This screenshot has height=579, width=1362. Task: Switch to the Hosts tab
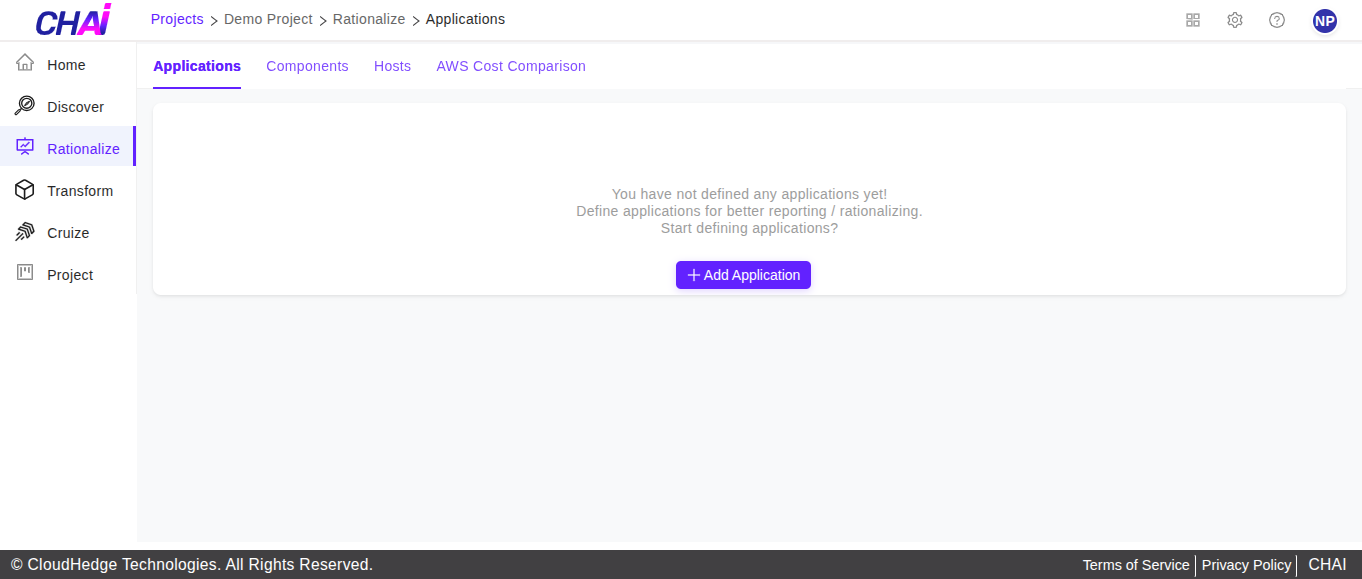(392, 66)
